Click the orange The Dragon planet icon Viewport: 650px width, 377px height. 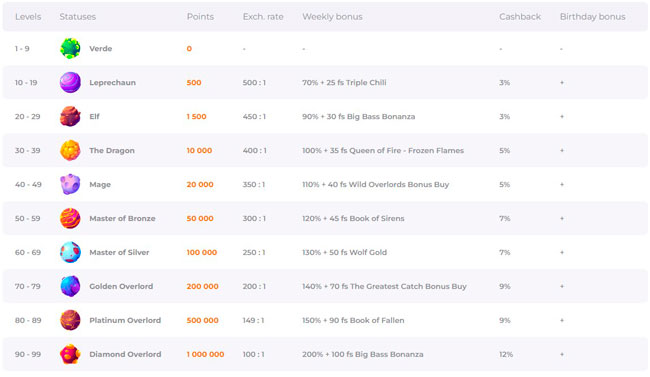coord(70,151)
